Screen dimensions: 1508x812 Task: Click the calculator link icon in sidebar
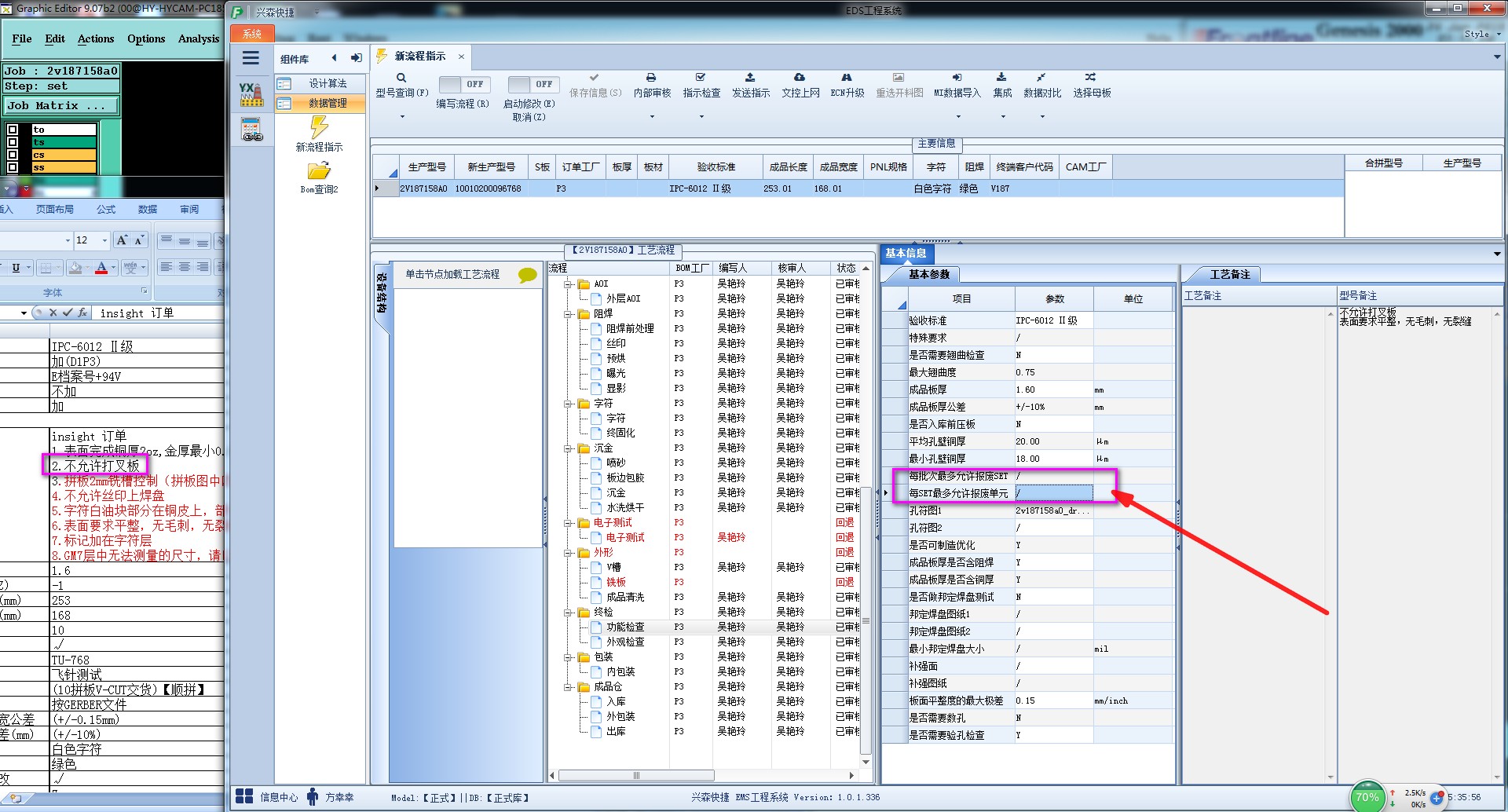click(251, 130)
